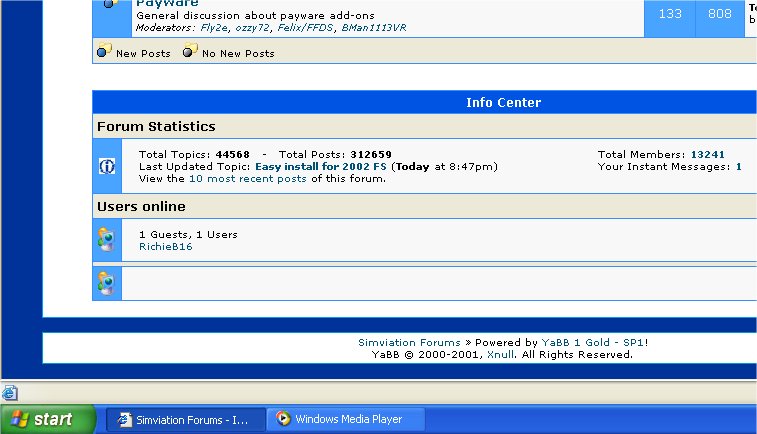Click the '1 Guests, 1 Users' text
The image size is (757, 434).
(x=188, y=235)
